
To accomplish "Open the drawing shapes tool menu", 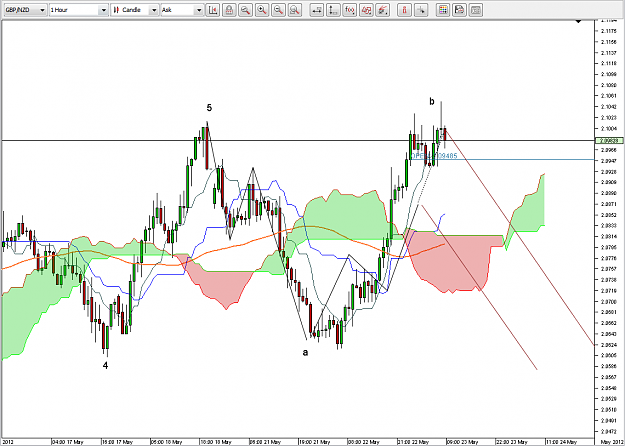I will click(x=366, y=10).
